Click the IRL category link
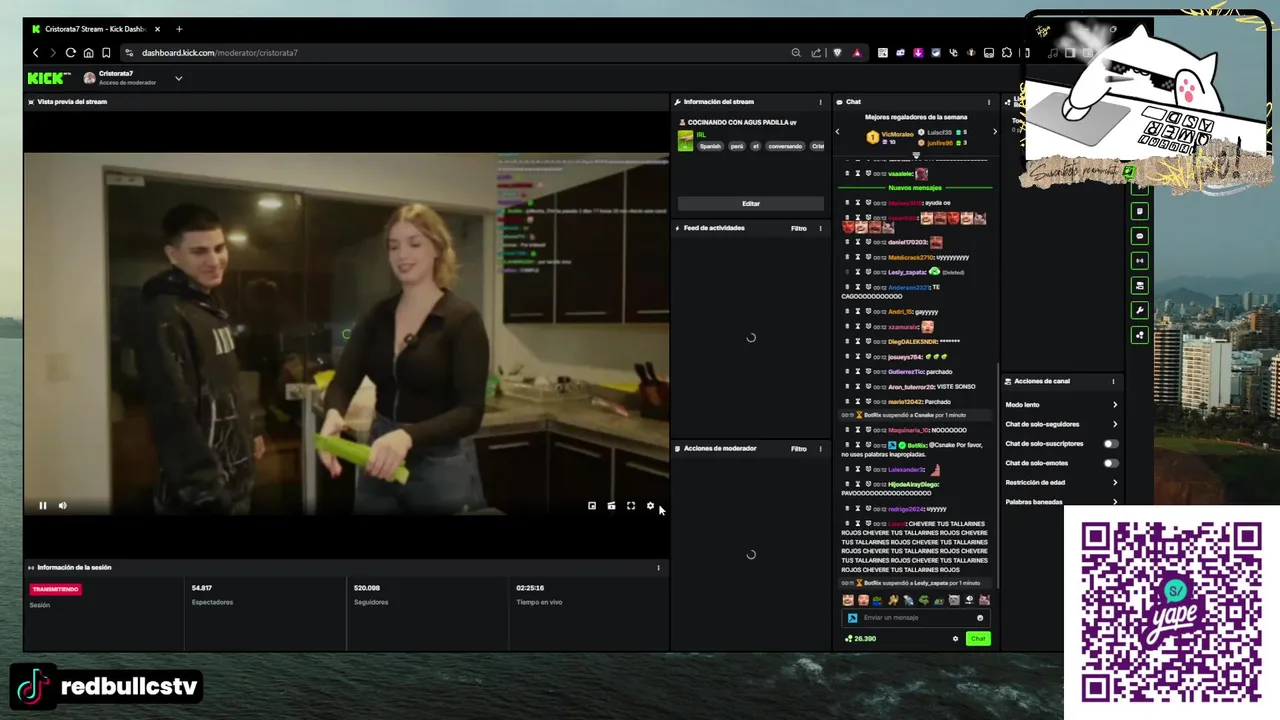The image size is (1280, 720). (x=701, y=134)
